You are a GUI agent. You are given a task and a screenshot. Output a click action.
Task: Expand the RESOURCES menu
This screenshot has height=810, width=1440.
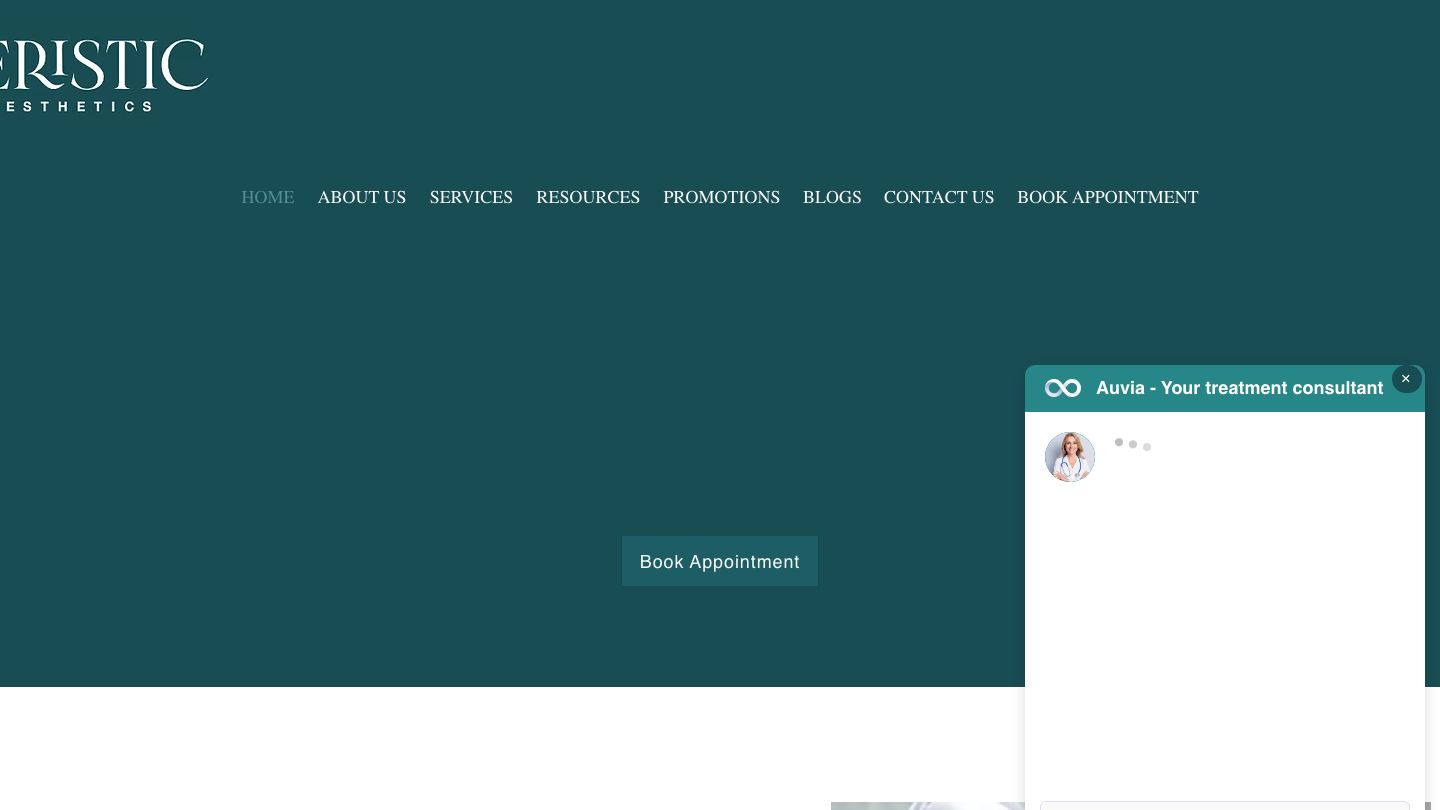click(x=587, y=197)
